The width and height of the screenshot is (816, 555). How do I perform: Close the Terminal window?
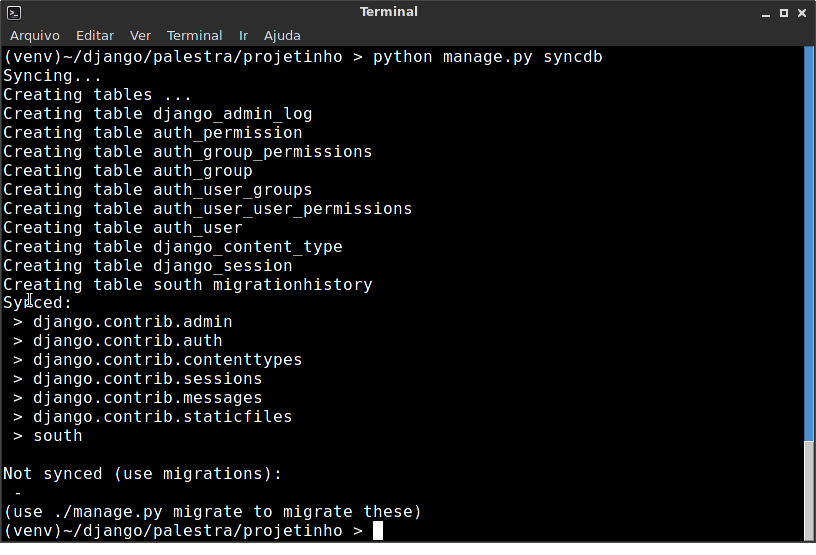(802, 13)
